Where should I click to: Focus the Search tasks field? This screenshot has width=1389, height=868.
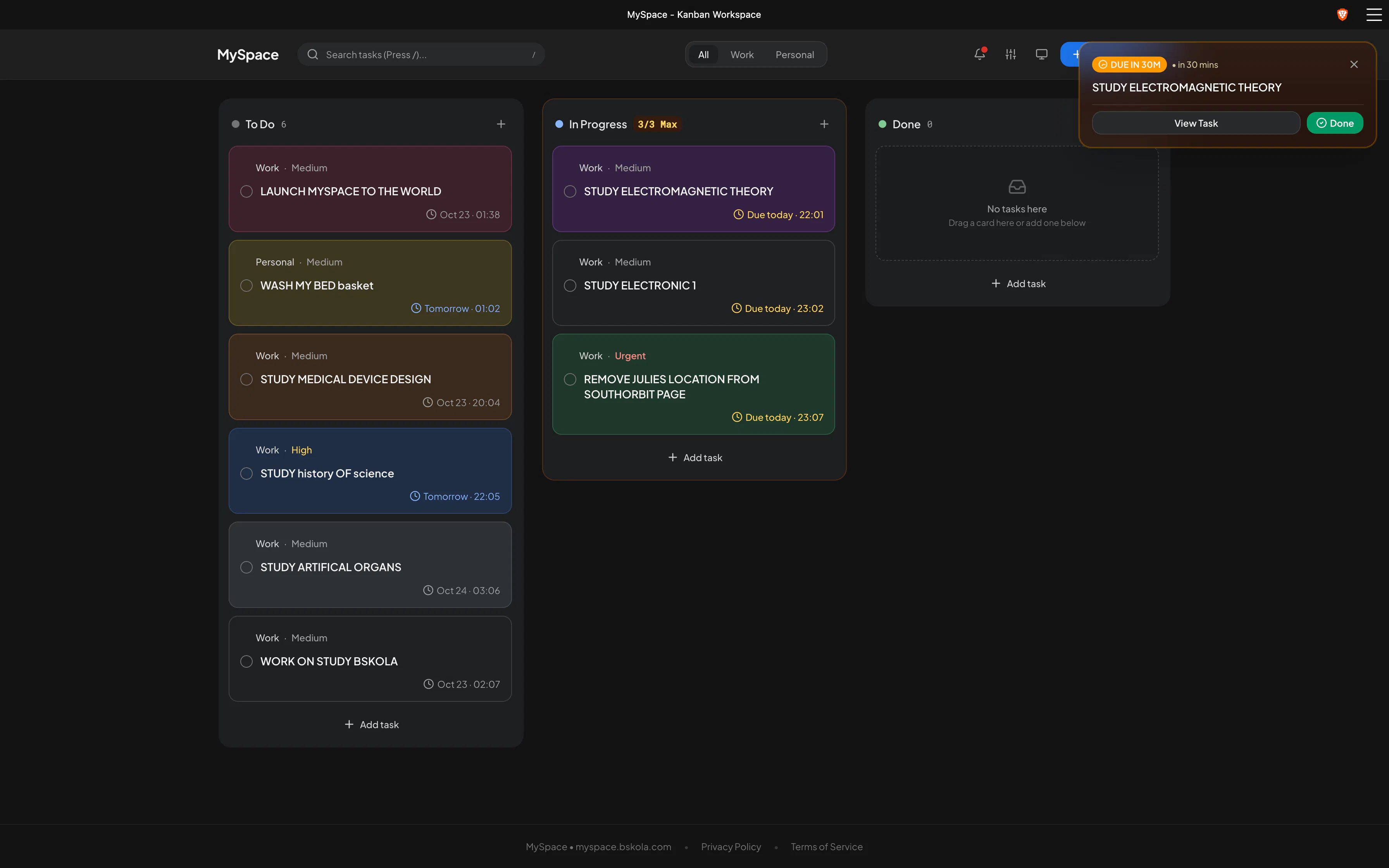[421, 55]
